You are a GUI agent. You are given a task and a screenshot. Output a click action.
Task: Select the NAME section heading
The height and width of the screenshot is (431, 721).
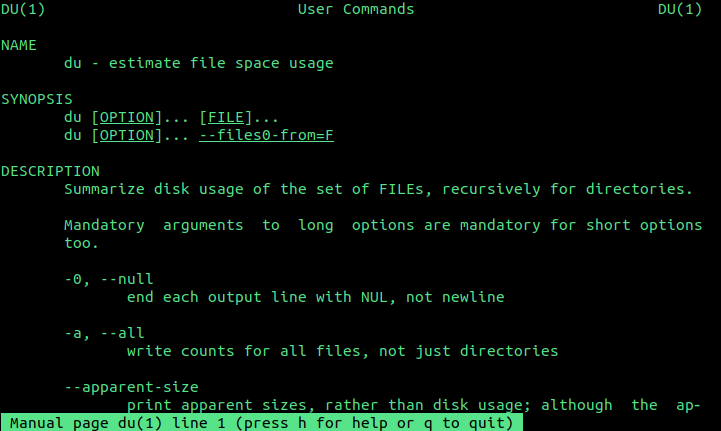(x=18, y=45)
